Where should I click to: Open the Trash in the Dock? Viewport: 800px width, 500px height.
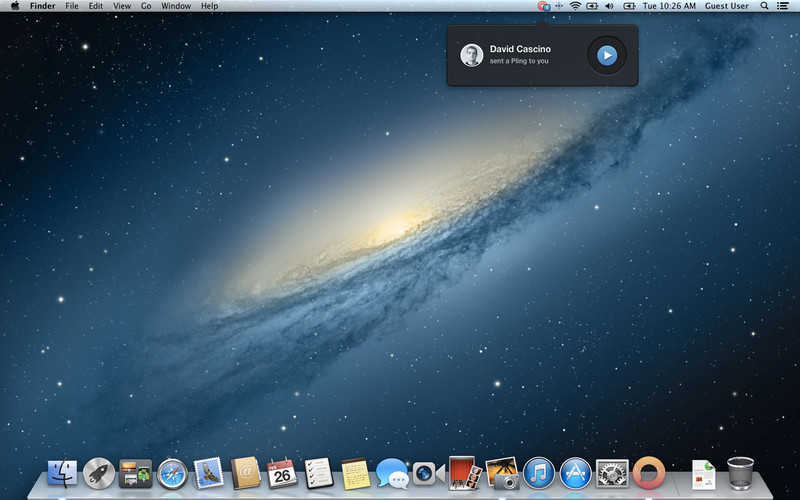click(x=740, y=473)
